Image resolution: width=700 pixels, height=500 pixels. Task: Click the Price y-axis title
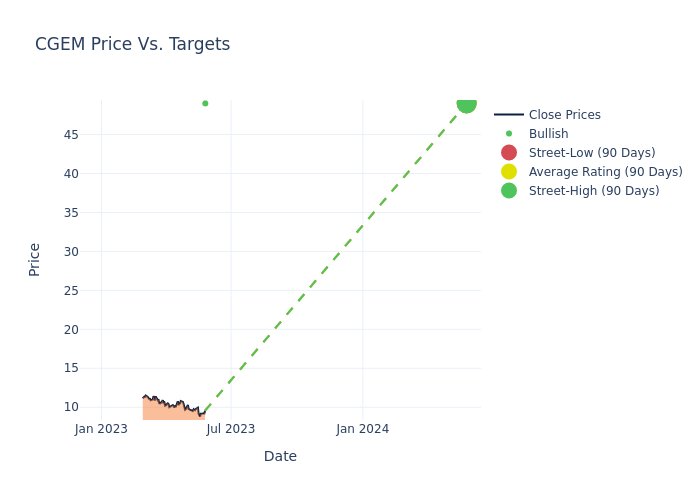tap(35, 259)
